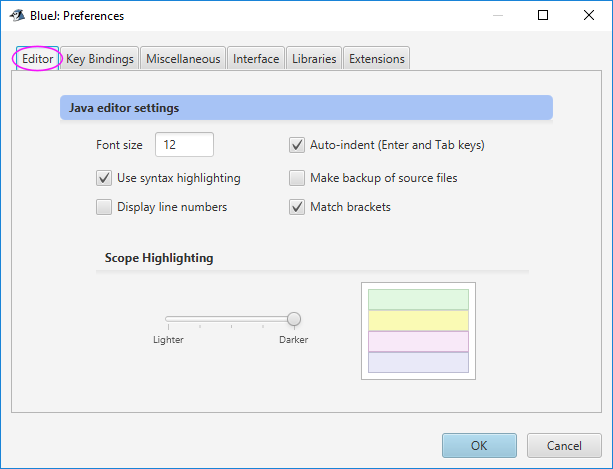Viewport: 613px width, 469px height.
Task: Click the scope highlighting slider handle
Action: pyautogui.click(x=294, y=319)
